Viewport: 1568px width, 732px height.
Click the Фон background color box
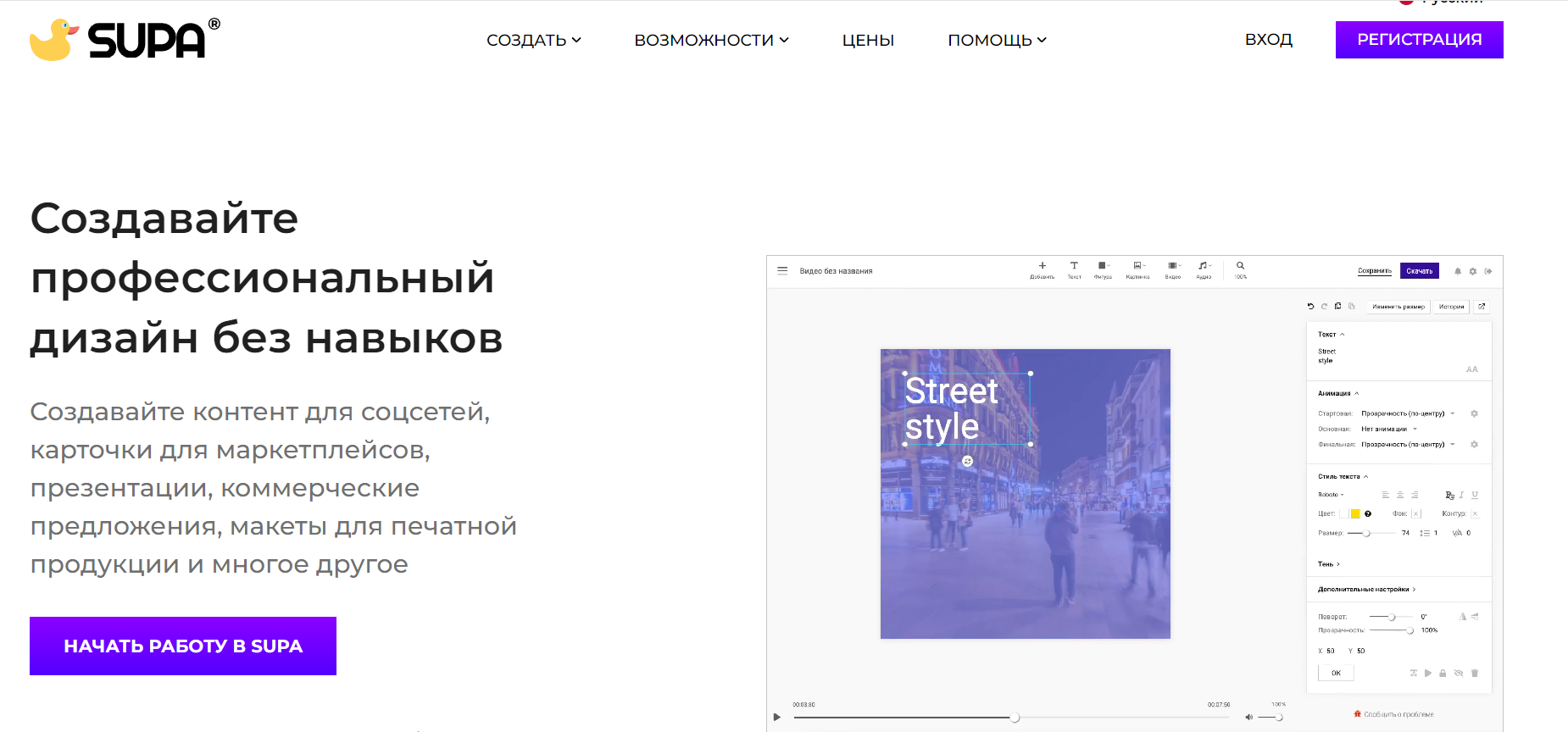pos(1416,513)
